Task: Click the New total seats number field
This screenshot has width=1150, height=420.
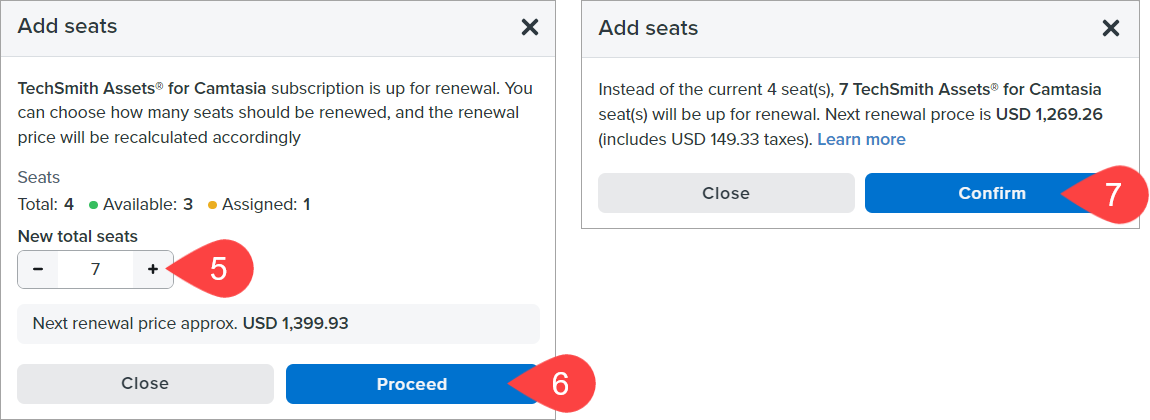Action: pos(95,269)
